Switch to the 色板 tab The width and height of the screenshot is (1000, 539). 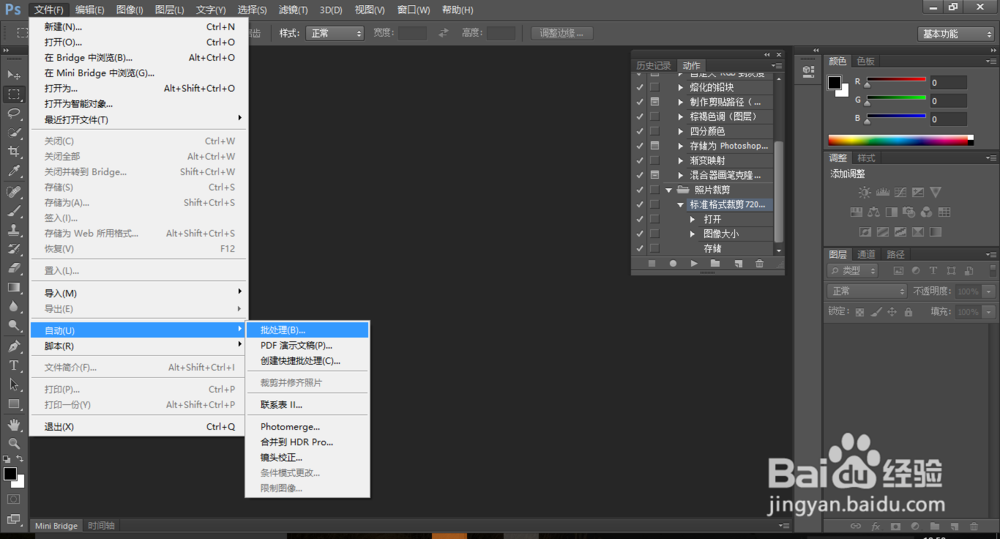(865, 61)
